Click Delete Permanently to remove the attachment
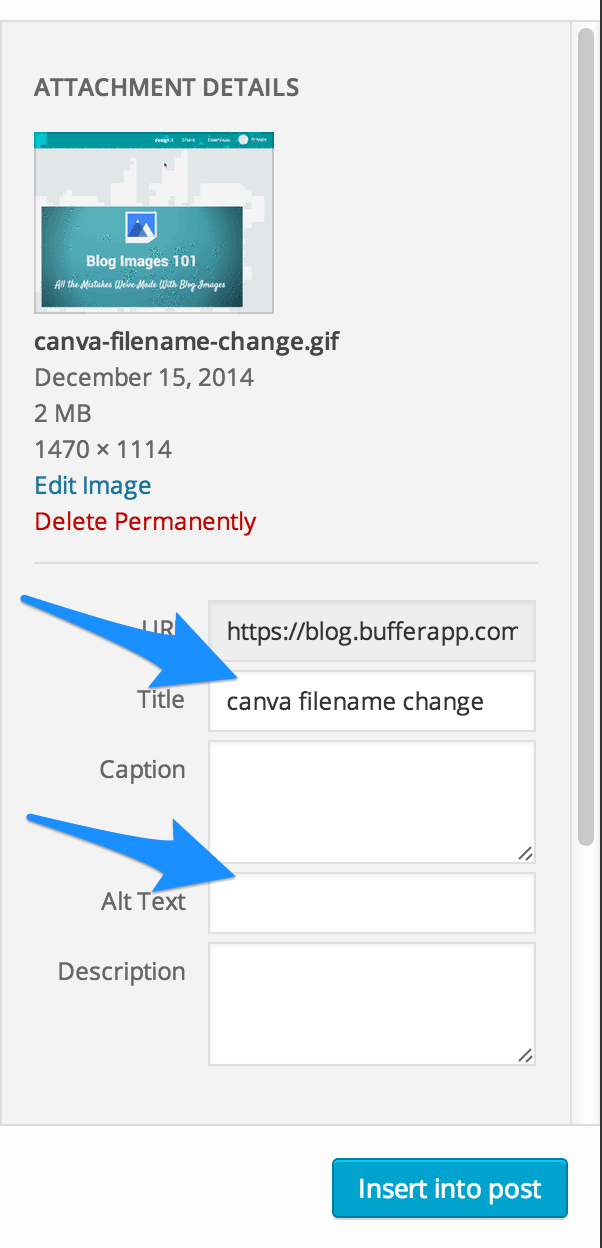 click(x=144, y=521)
